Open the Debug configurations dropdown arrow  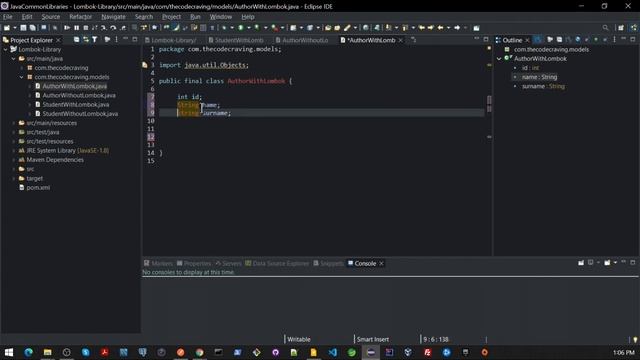click(x=231, y=28)
